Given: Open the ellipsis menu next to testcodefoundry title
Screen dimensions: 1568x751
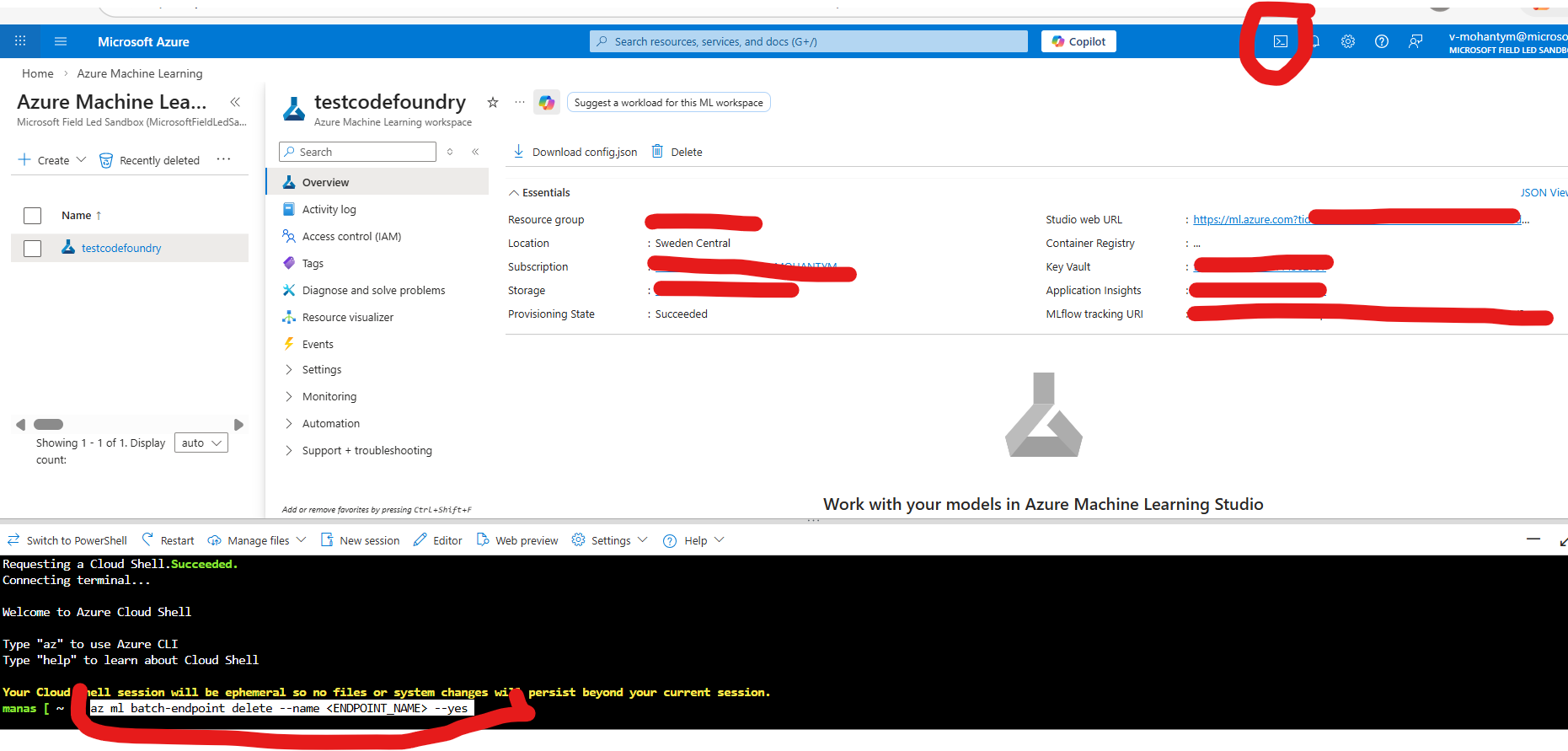Looking at the screenshot, I should click(x=520, y=102).
